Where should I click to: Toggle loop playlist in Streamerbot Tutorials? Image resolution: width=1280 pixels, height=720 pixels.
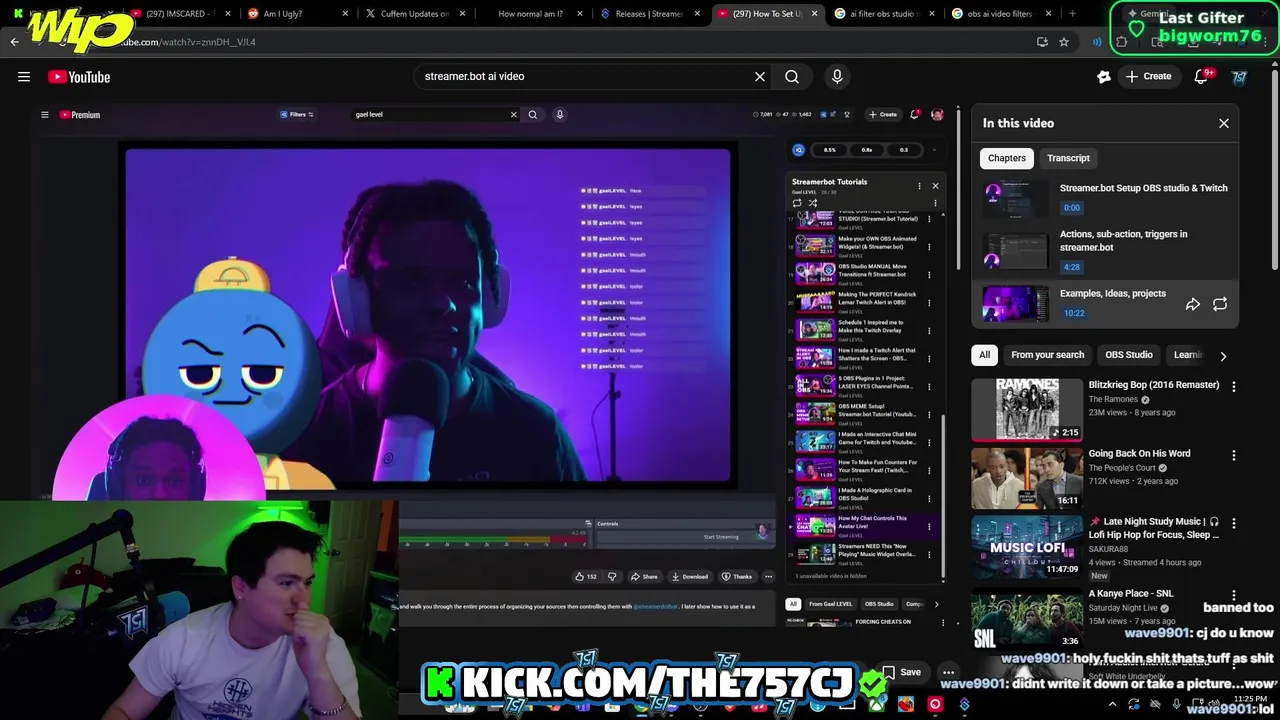click(x=797, y=203)
